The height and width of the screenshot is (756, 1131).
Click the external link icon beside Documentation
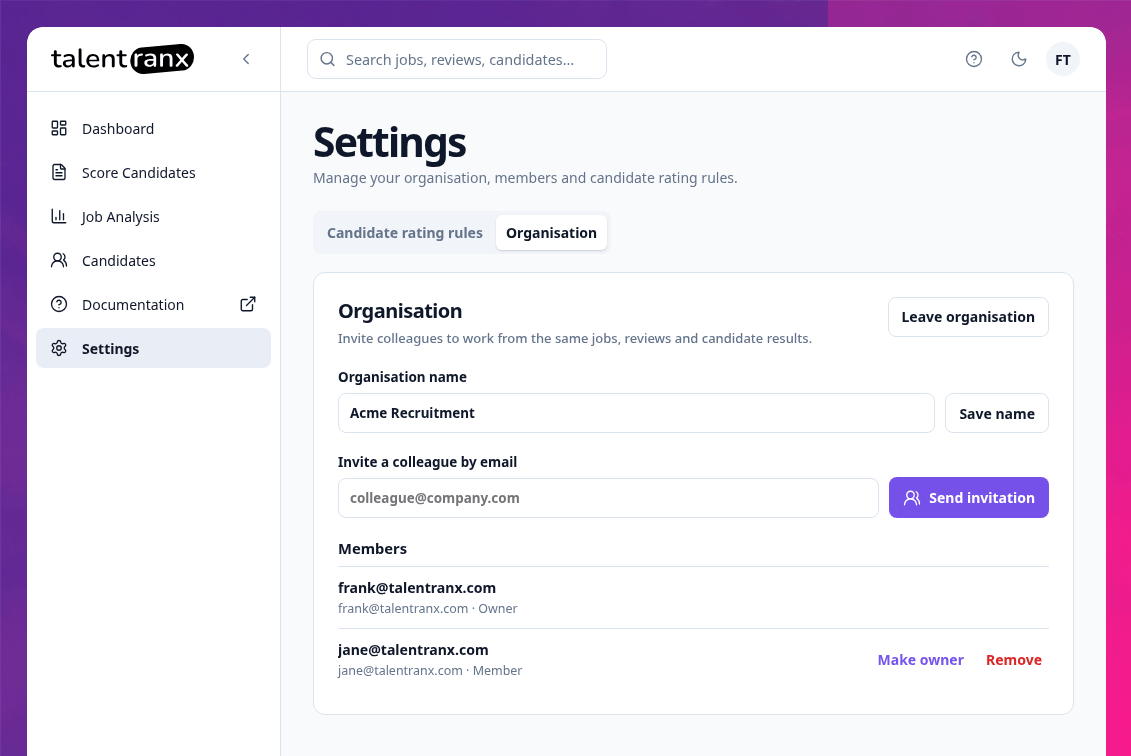247,304
